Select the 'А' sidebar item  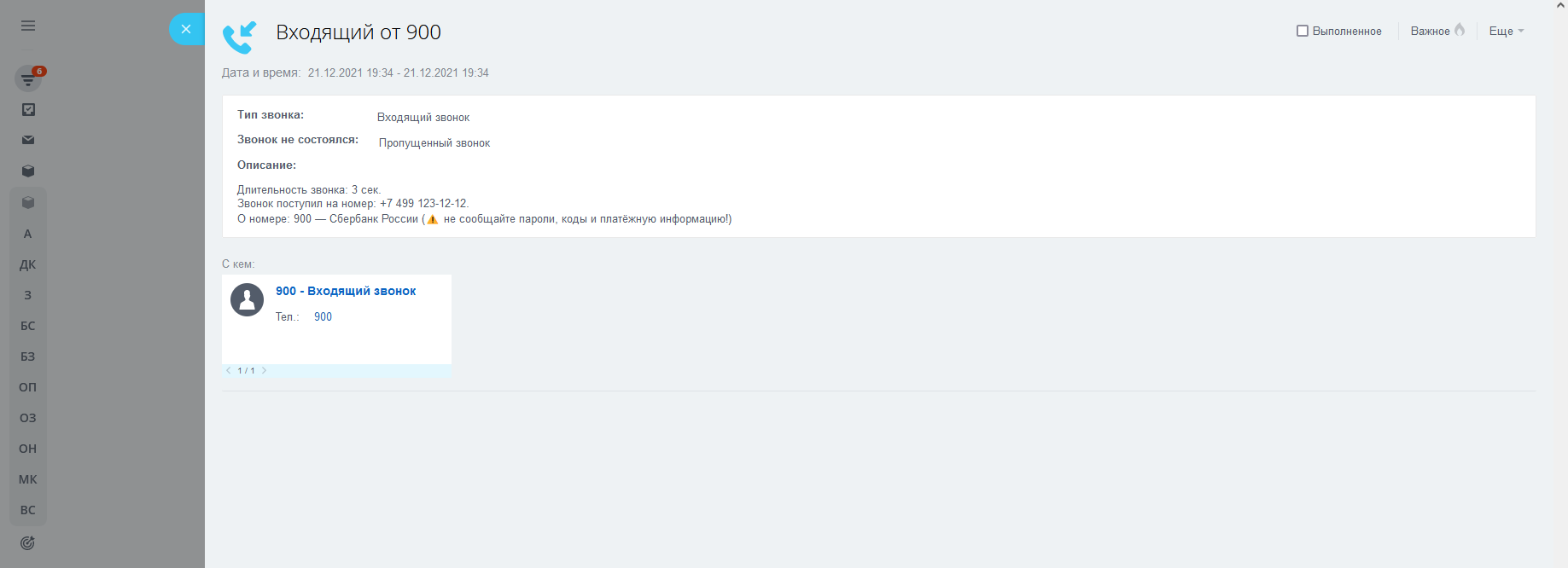click(x=28, y=234)
